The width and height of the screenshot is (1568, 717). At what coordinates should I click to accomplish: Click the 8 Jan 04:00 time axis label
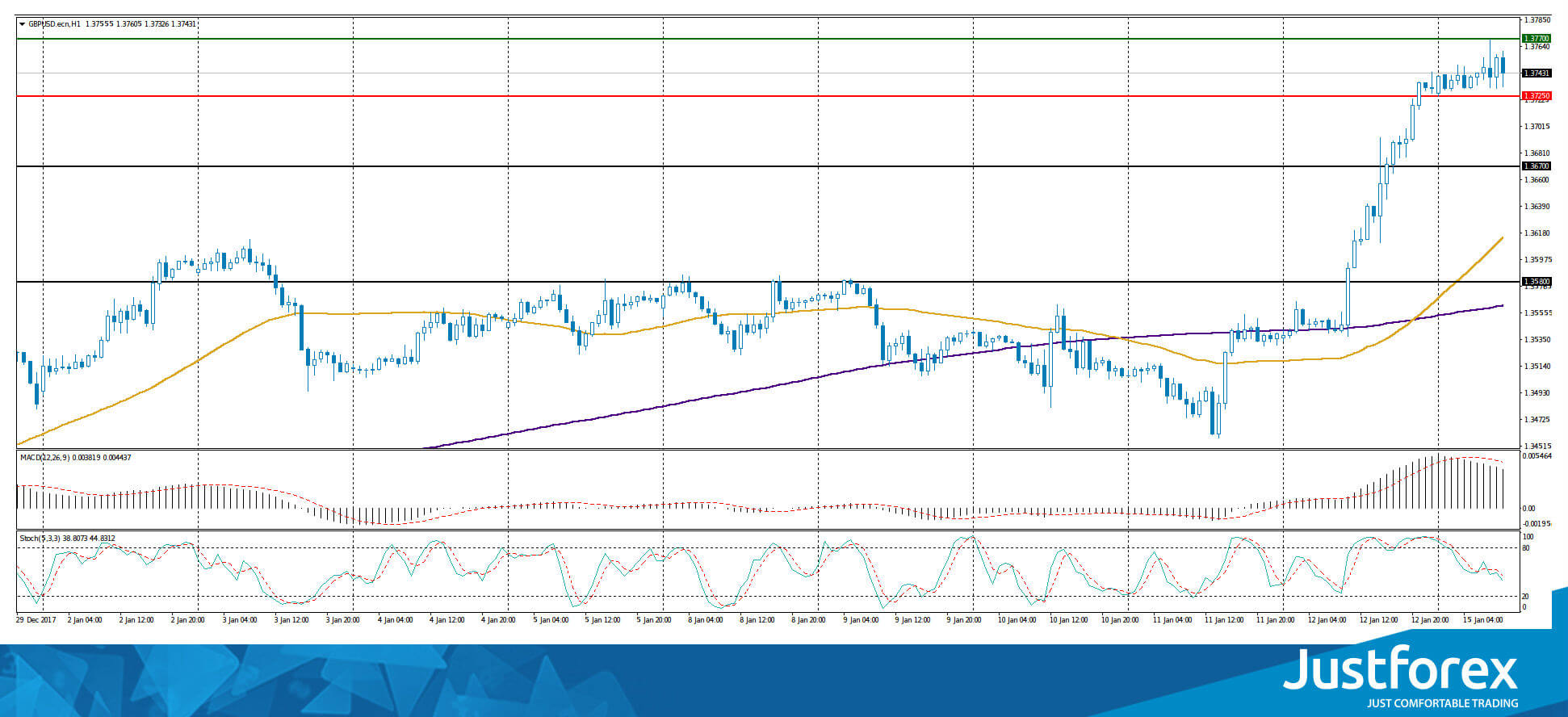705,620
